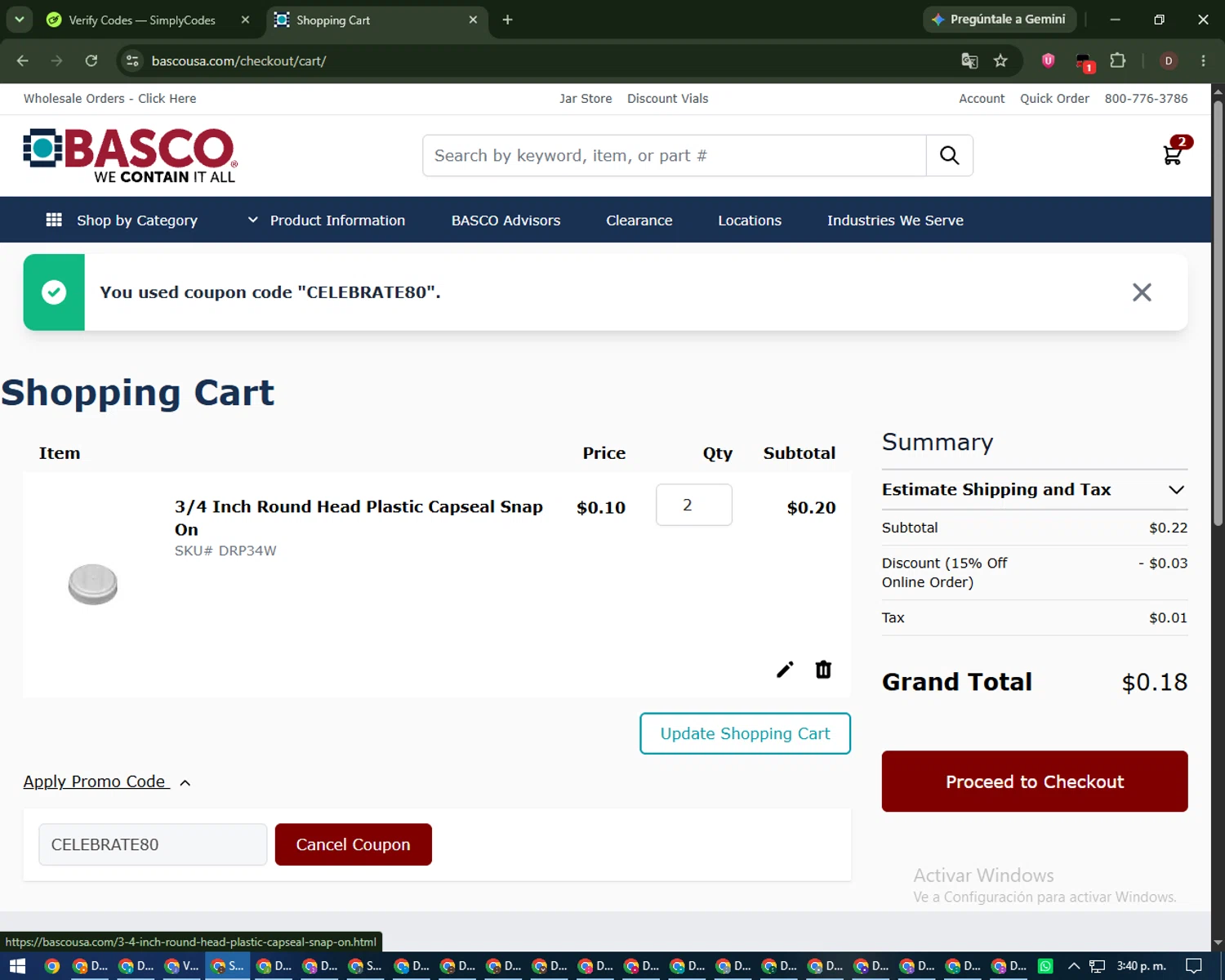This screenshot has width=1225, height=980.
Task: Click the taskbar clock 3:40 p. m.
Action: pos(1142,966)
